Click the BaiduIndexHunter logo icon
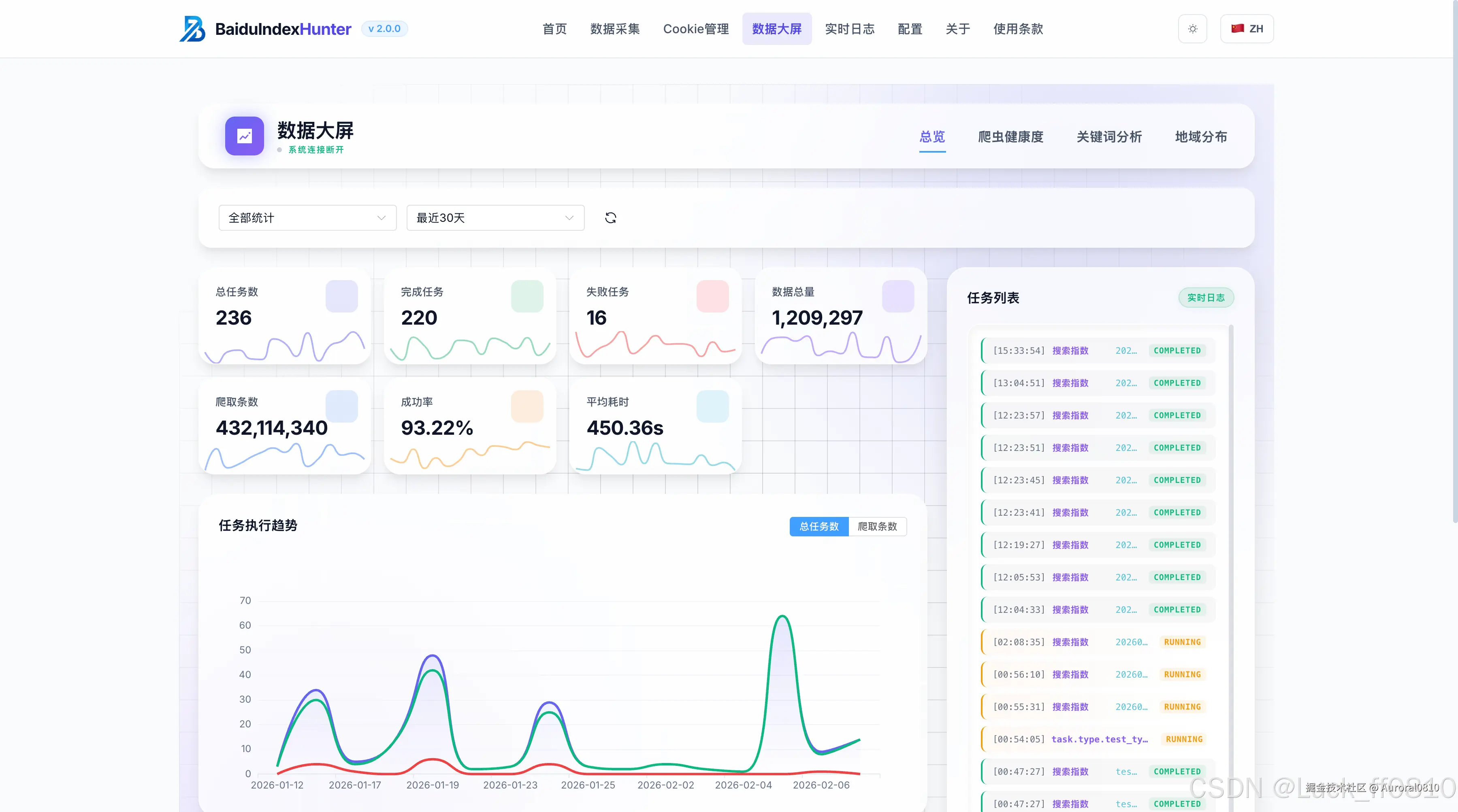Screen dimensions: 1458x812 [x=192, y=29]
